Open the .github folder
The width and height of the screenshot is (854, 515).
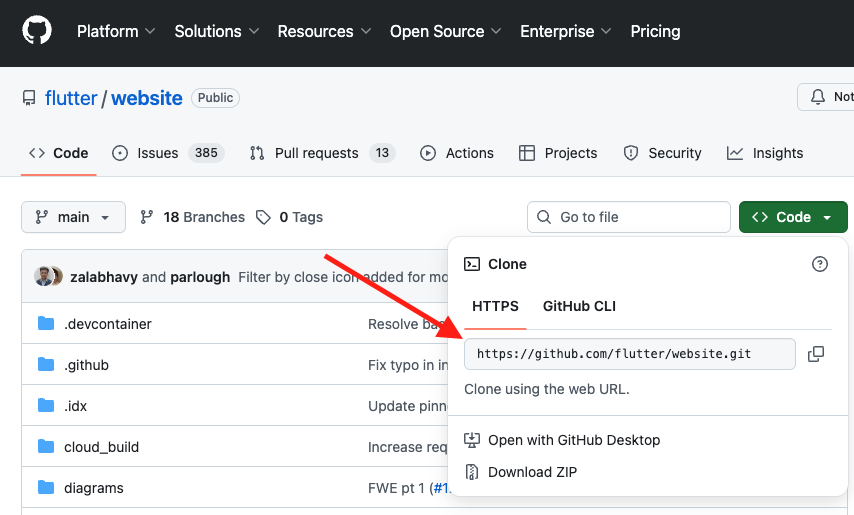point(86,365)
